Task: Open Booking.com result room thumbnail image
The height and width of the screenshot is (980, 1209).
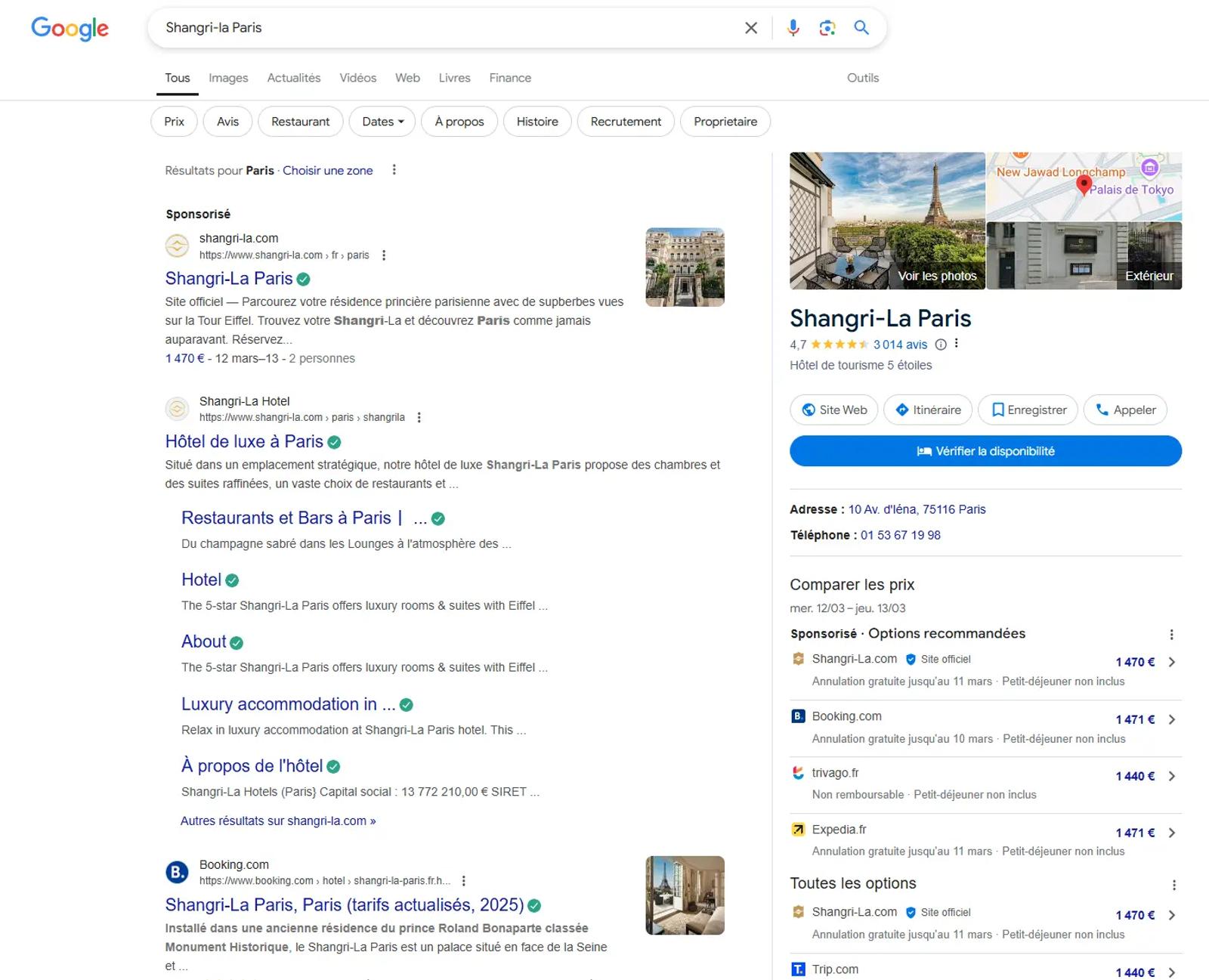Action: pyautogui.click(x=685, y=895)
